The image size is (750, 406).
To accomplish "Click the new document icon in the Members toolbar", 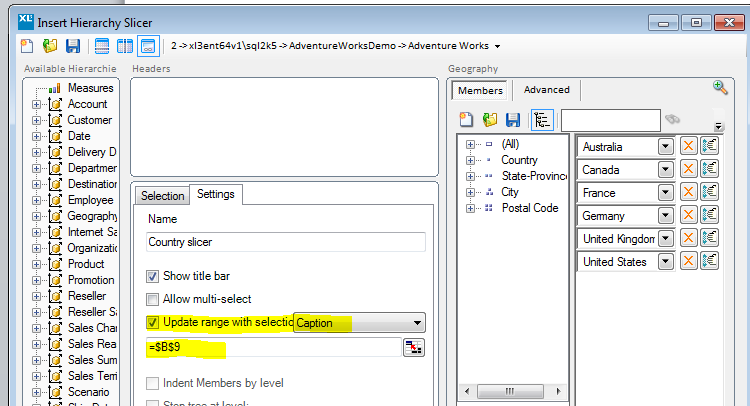I will 466,120.
